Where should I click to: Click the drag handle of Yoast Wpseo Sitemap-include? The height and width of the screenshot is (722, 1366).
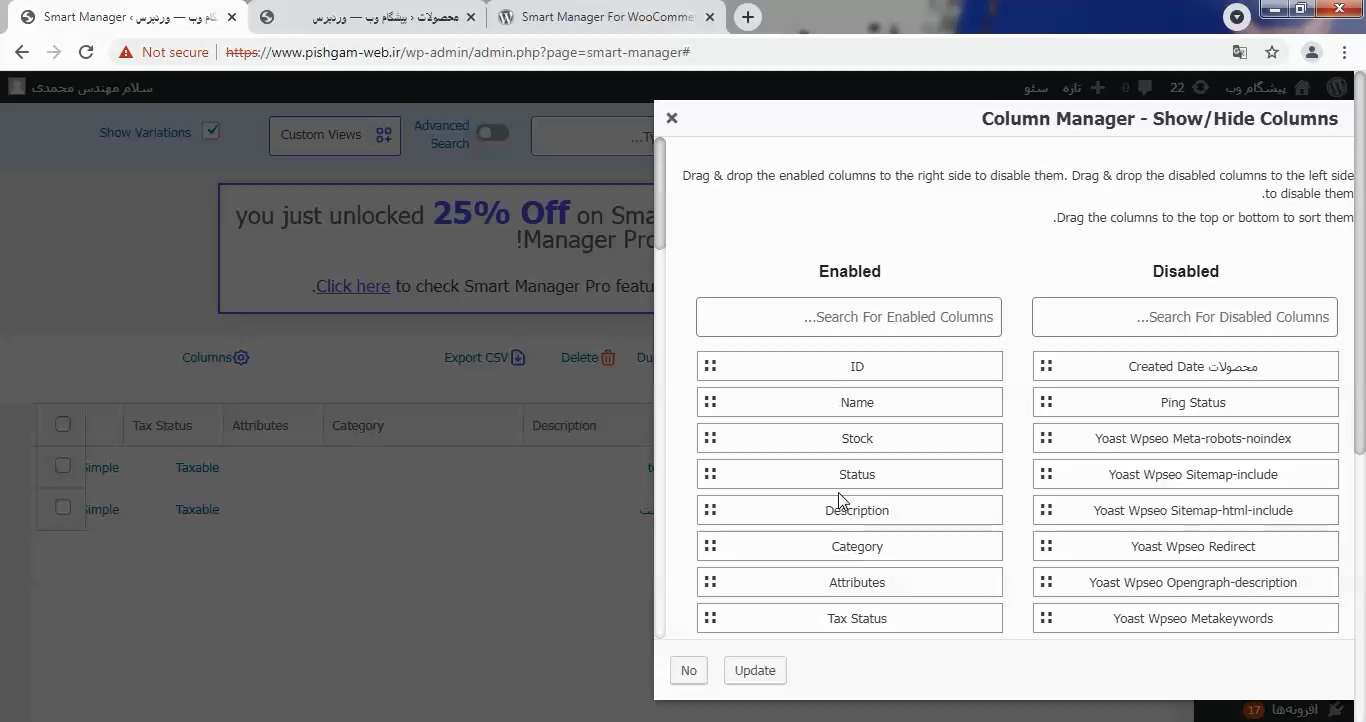1046,474
